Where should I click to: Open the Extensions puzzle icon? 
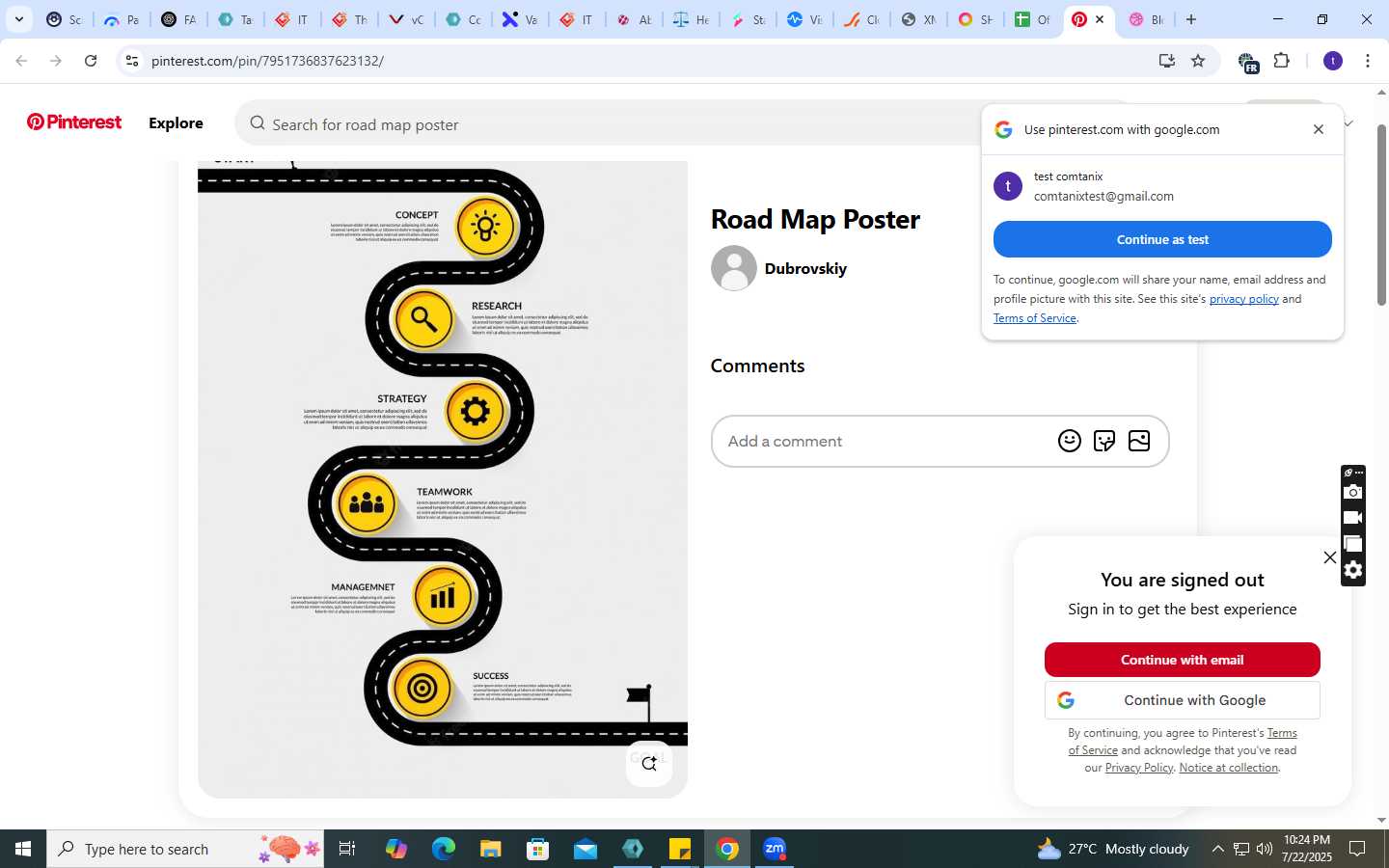[1281, 61]
